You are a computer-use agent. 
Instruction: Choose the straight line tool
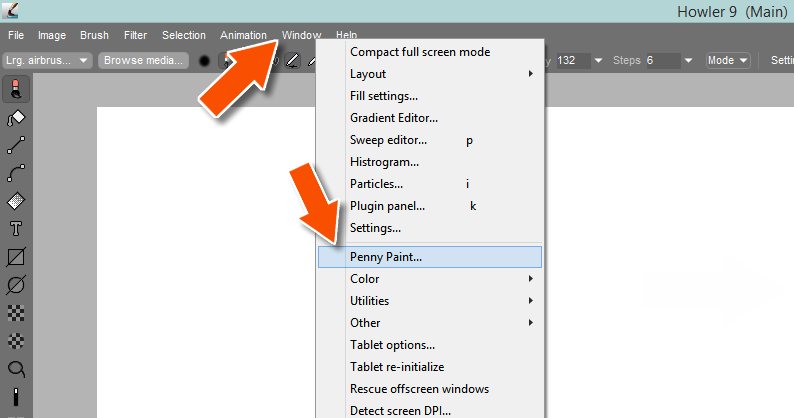[x=16, y=146]
